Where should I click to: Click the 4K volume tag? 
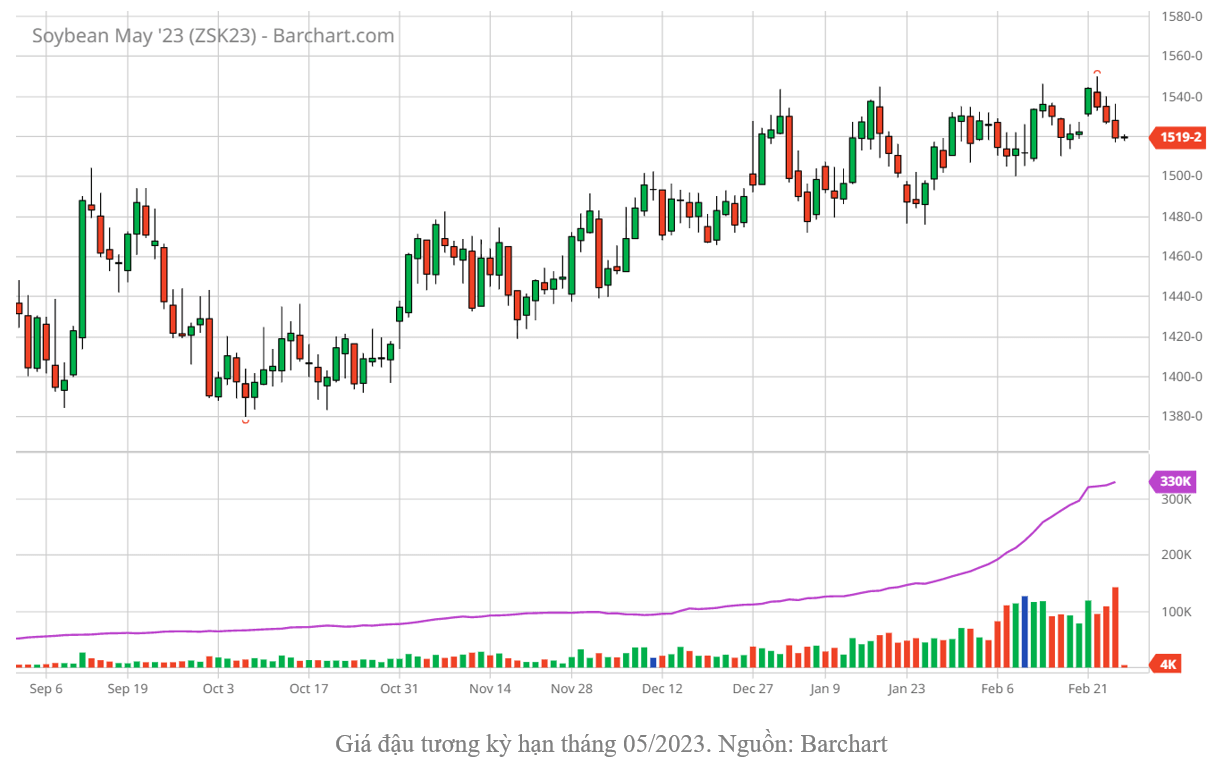coord(1166,664)
